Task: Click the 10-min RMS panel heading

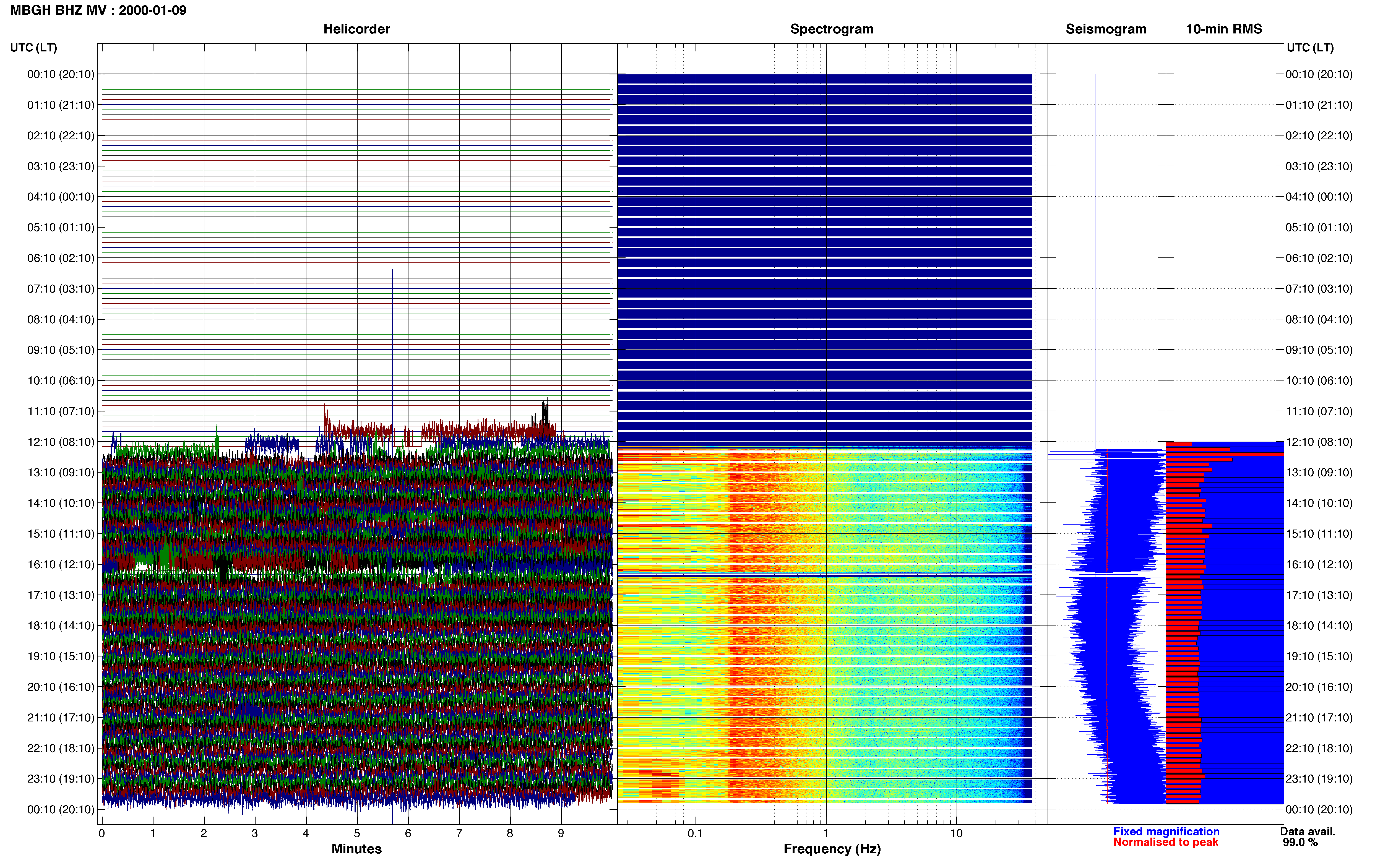Action: coord(1224,29)
